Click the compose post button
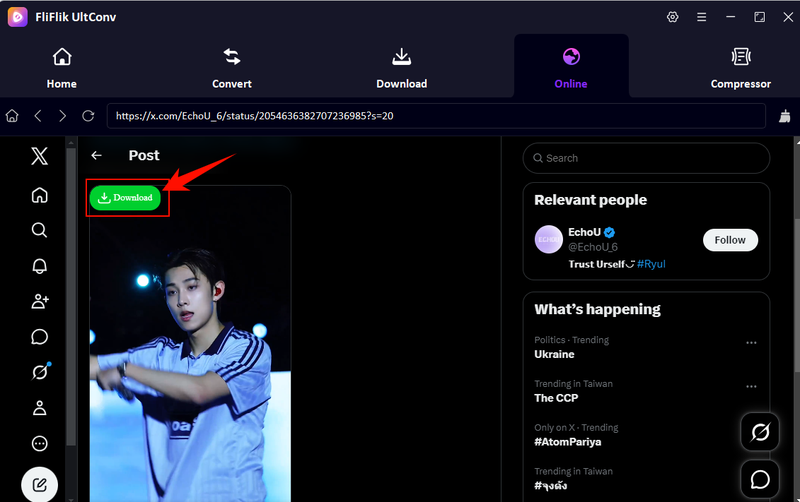Viewport: 800px width, 502px height. (39, 485)
